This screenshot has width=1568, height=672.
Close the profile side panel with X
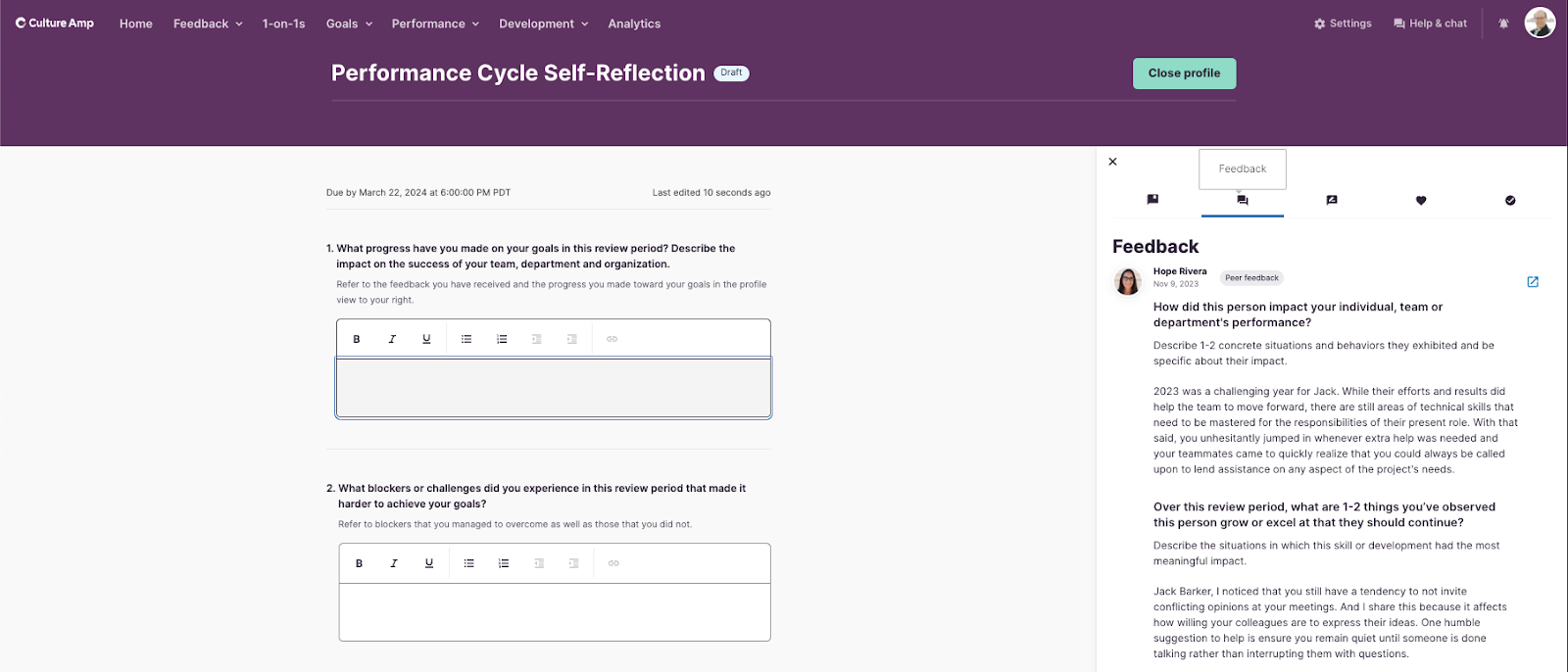(x=1112, y=162)
